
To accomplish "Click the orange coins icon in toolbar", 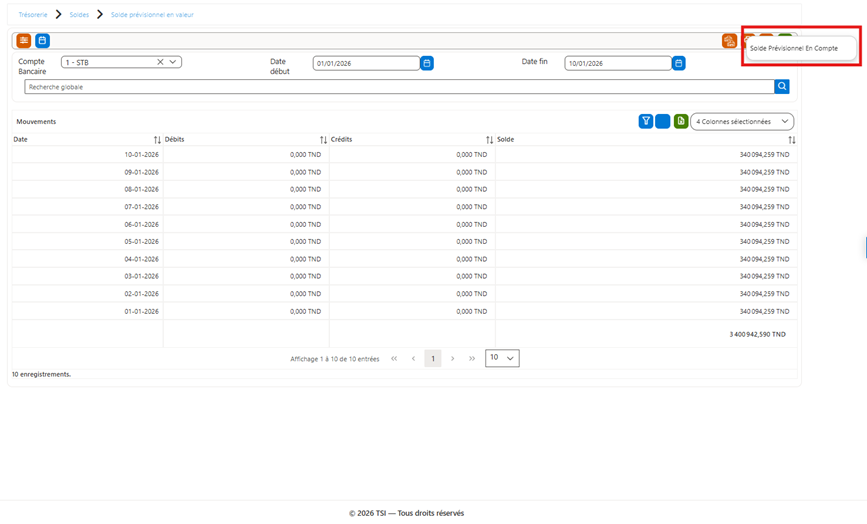I will [729, 41].
